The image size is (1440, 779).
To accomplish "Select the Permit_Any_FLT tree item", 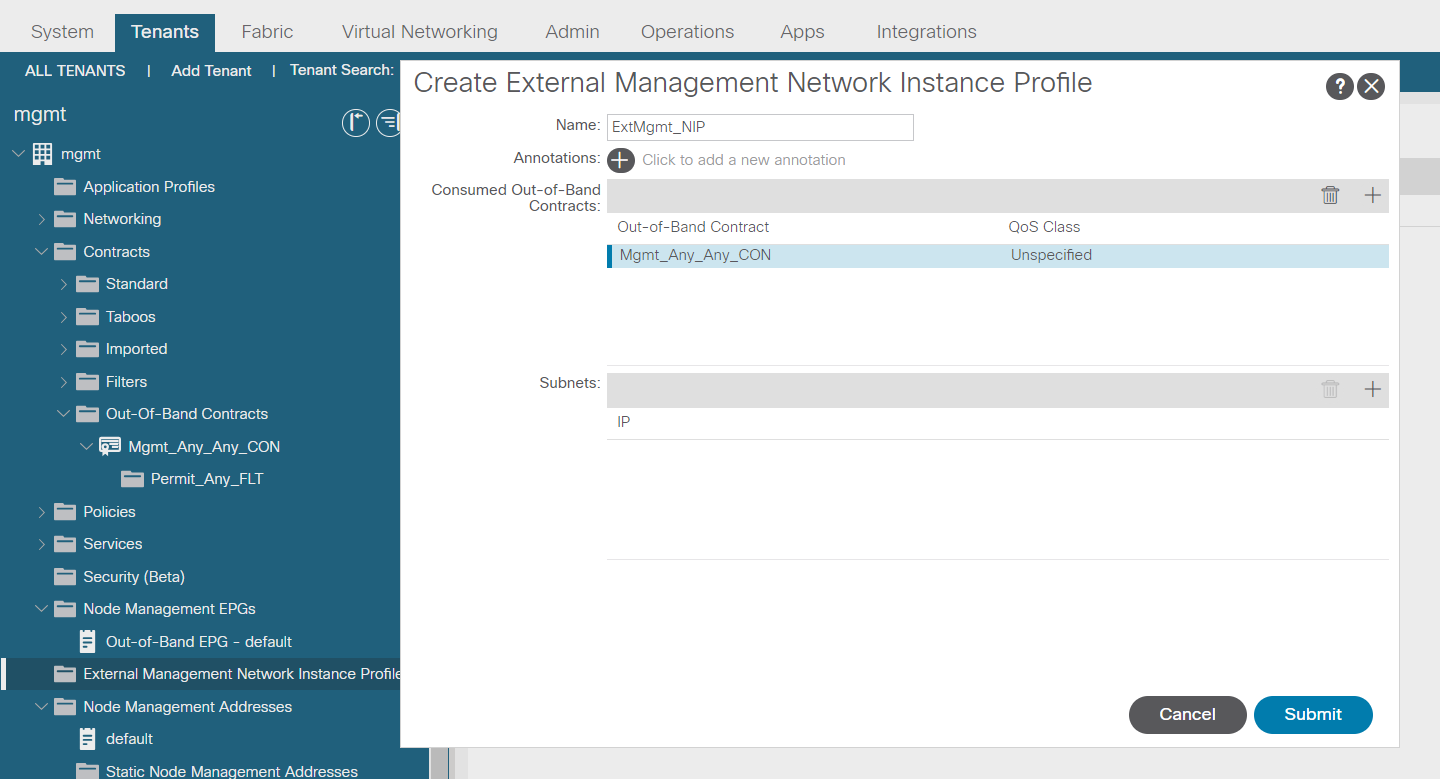I will tap(207, 479).
